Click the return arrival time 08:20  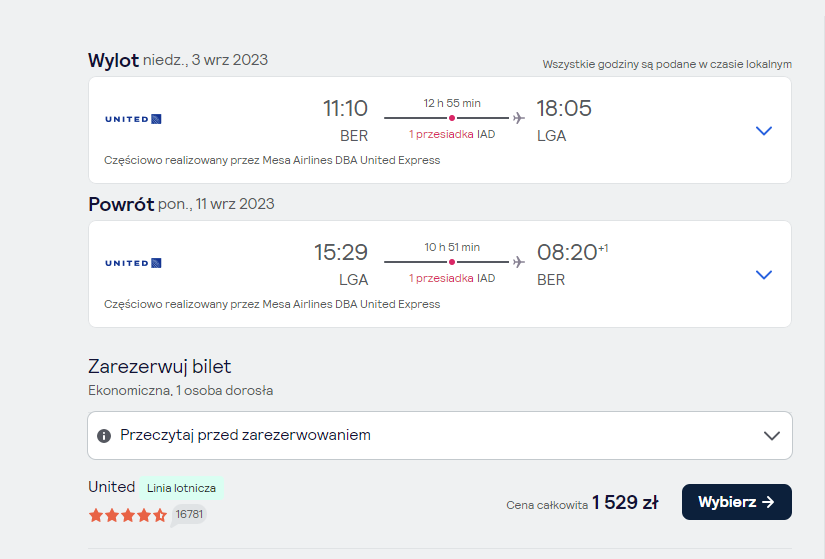pyautogui.click(x=567, y=253)
